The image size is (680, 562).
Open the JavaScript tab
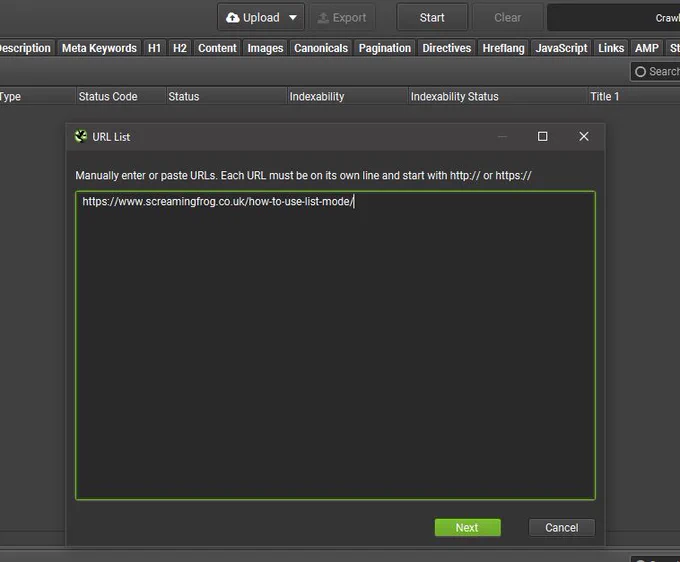561,48
